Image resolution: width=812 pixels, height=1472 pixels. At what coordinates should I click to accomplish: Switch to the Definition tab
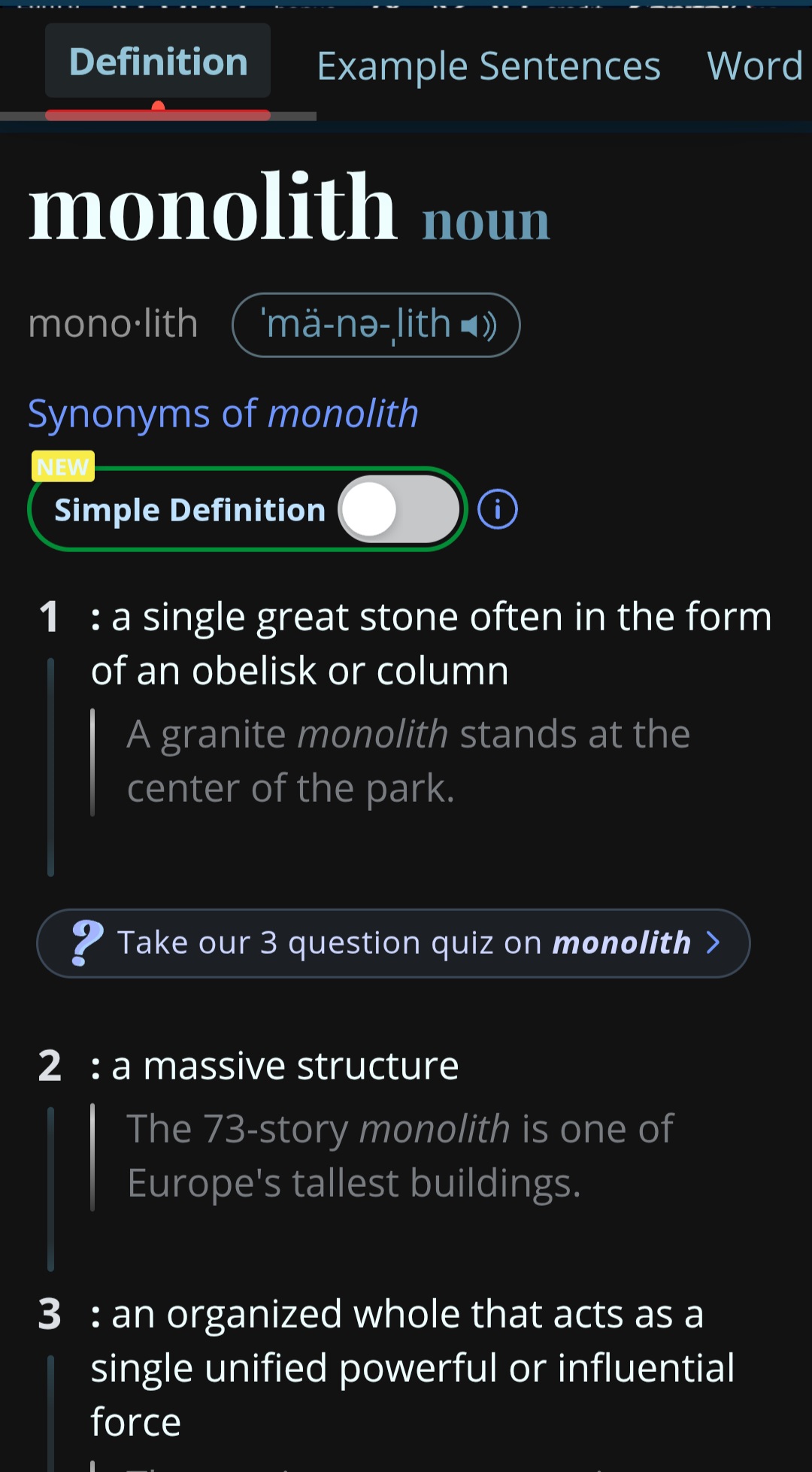click(x=158, y=61)
